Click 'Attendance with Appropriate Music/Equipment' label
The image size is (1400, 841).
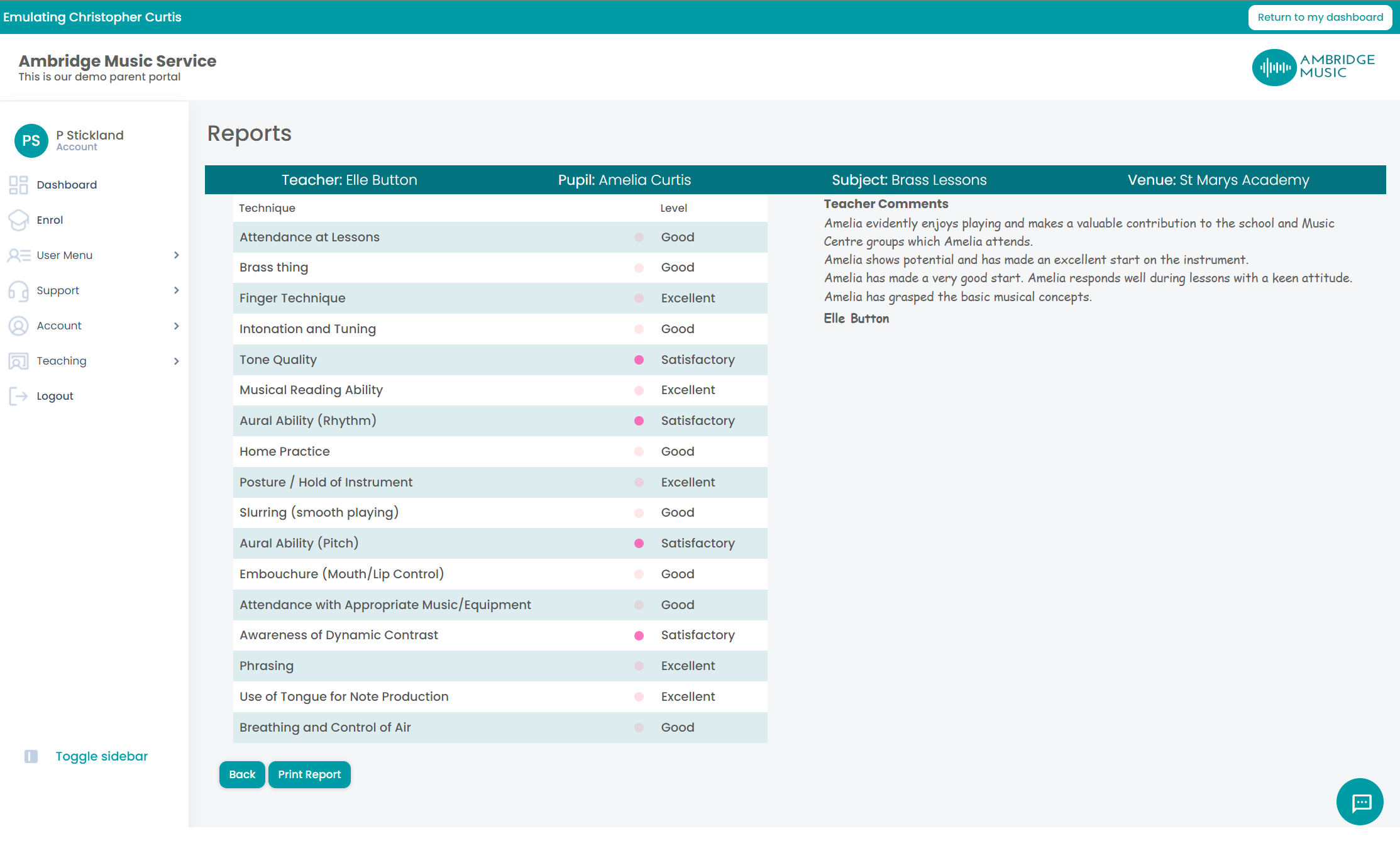385,605
